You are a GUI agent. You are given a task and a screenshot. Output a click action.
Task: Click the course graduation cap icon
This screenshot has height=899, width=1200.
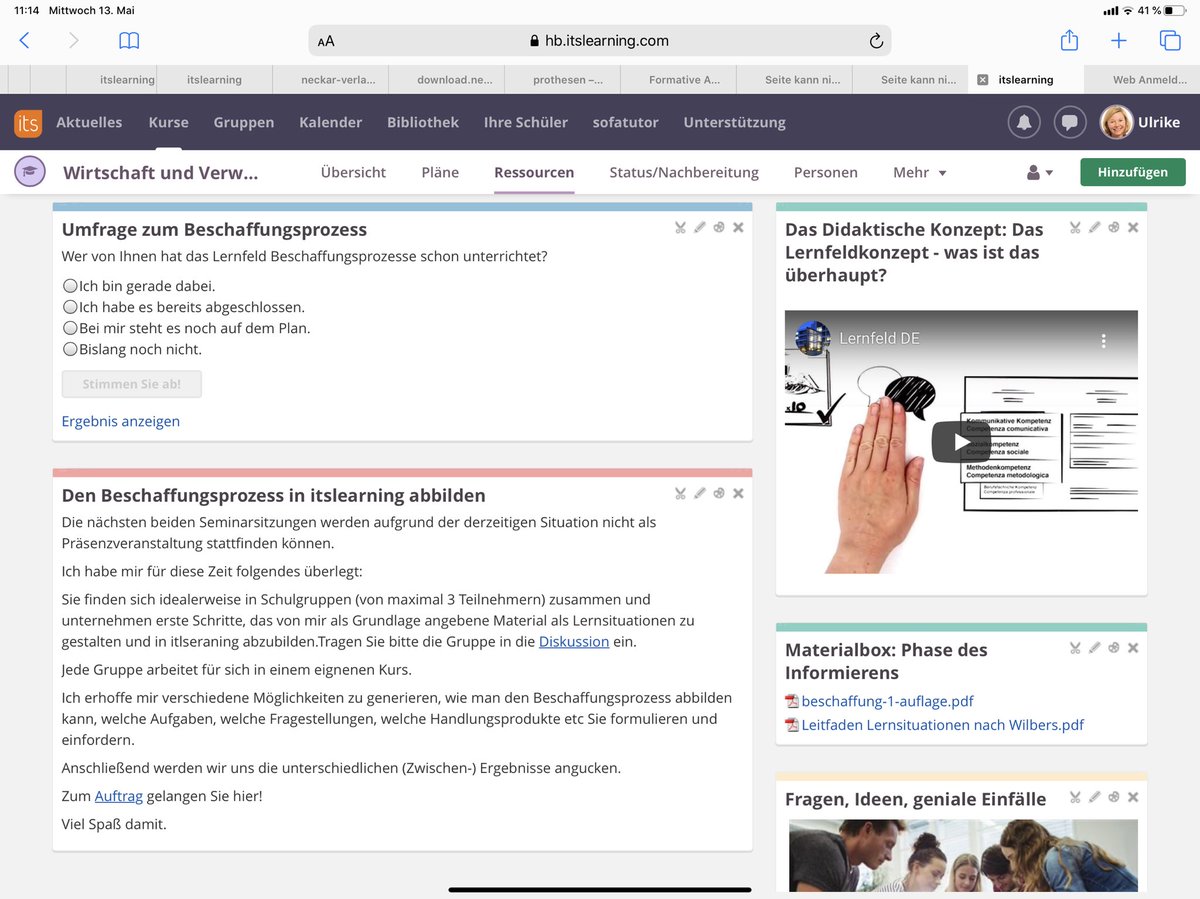click(30, 172)
